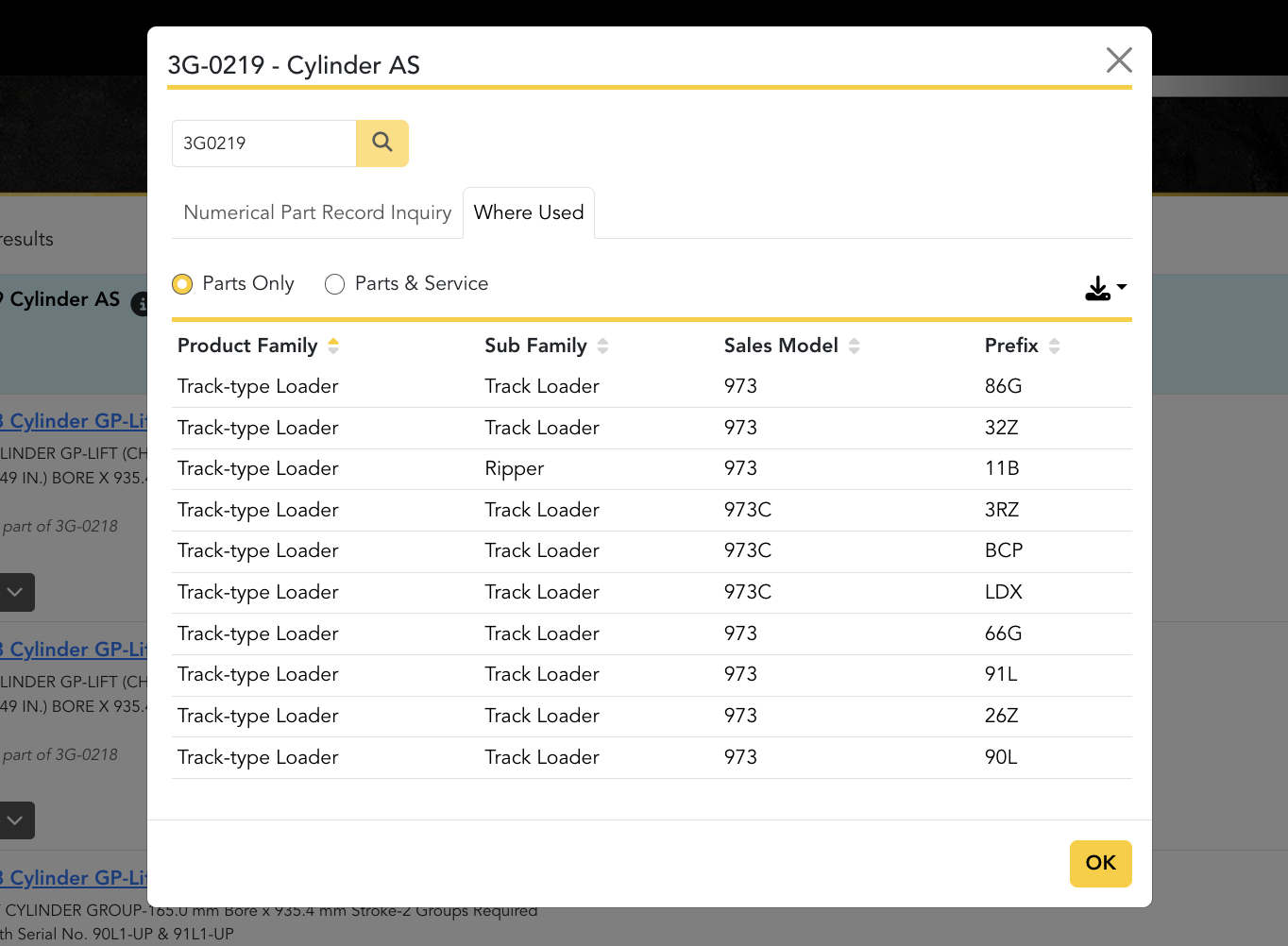Click the info icon beside Cylinder AS

pyautogui.click(x=140, y=304)
